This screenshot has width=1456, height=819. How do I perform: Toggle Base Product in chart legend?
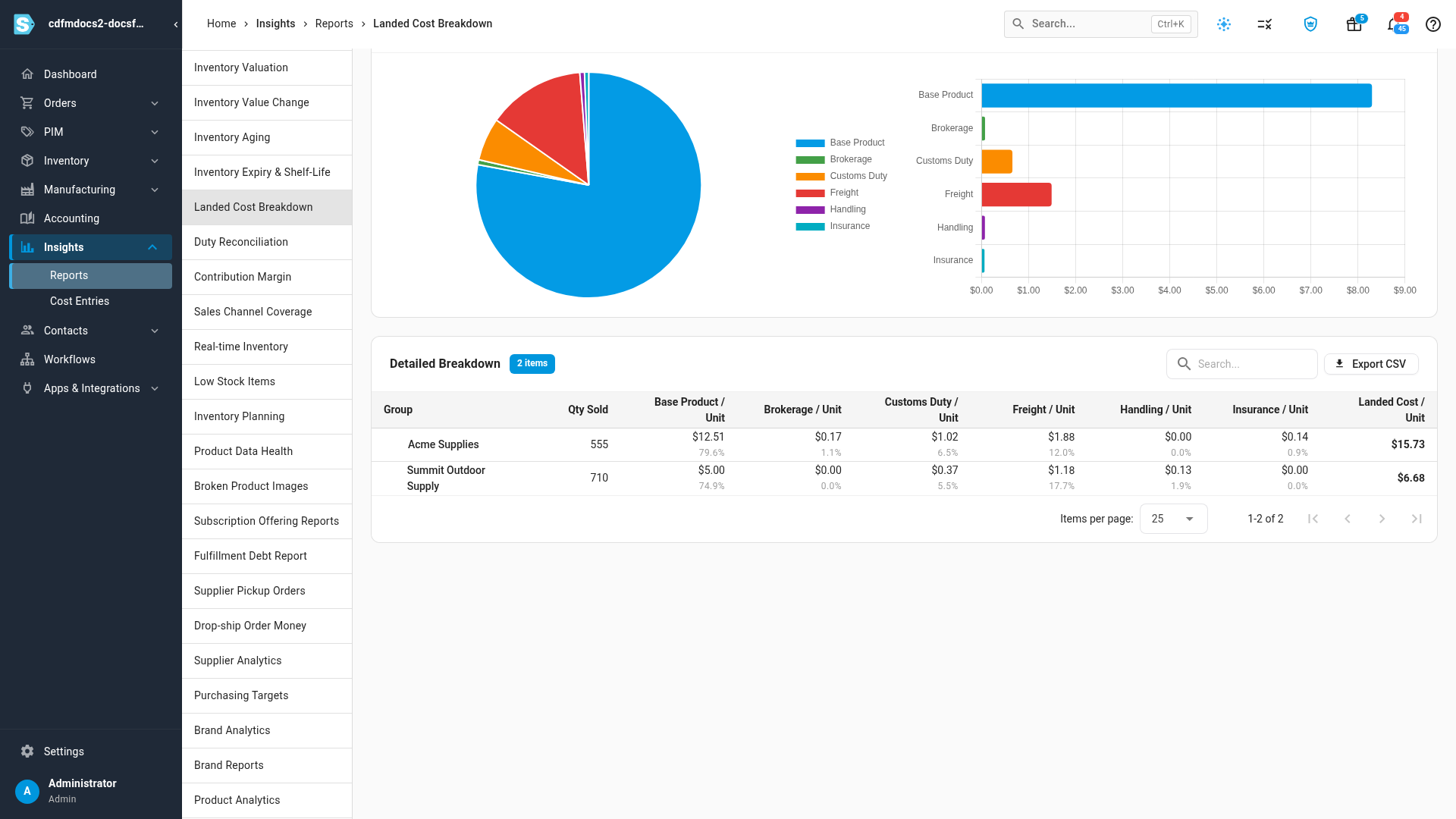point(840,143)
